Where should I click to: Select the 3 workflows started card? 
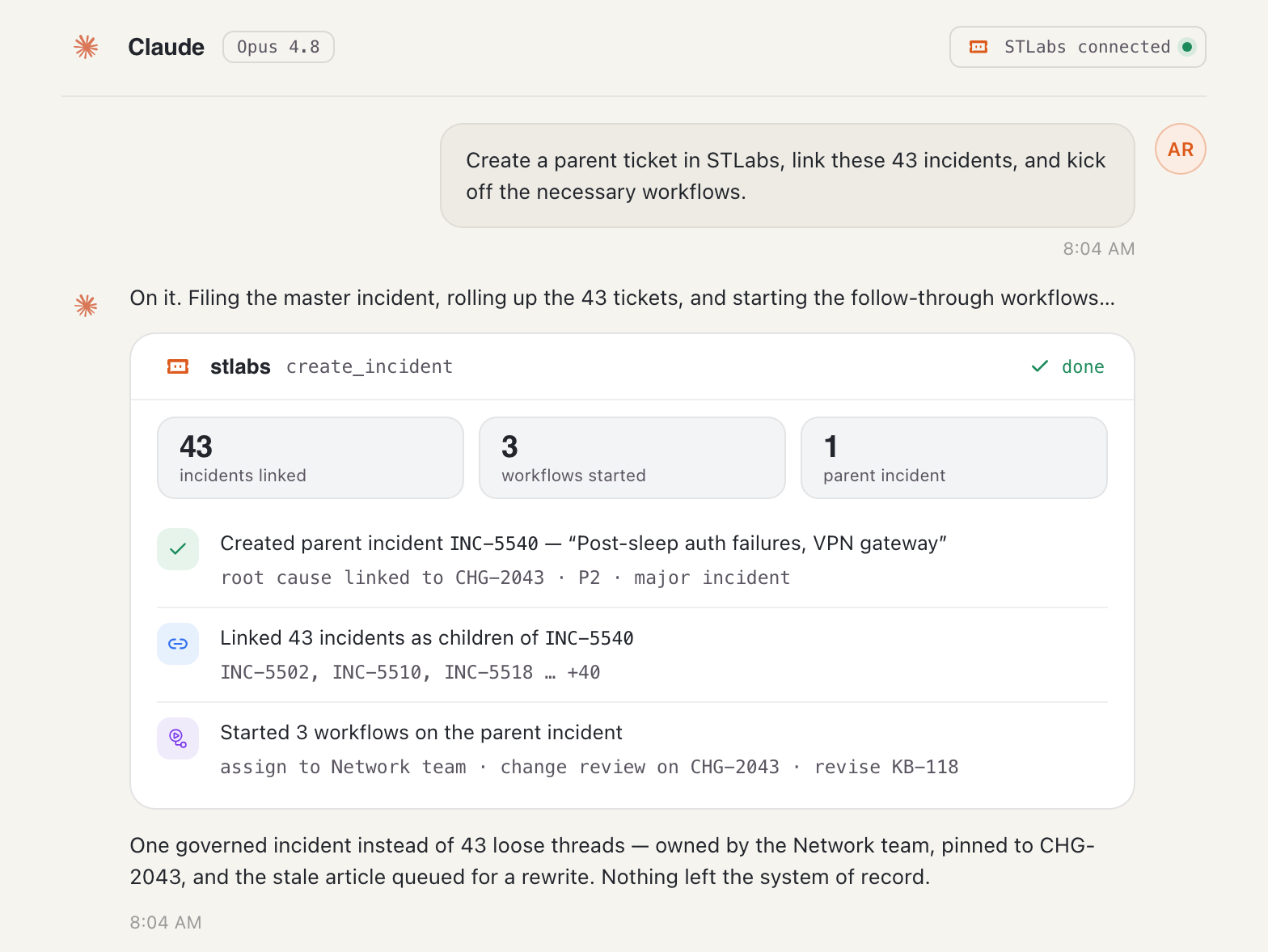tap(632, 458)
